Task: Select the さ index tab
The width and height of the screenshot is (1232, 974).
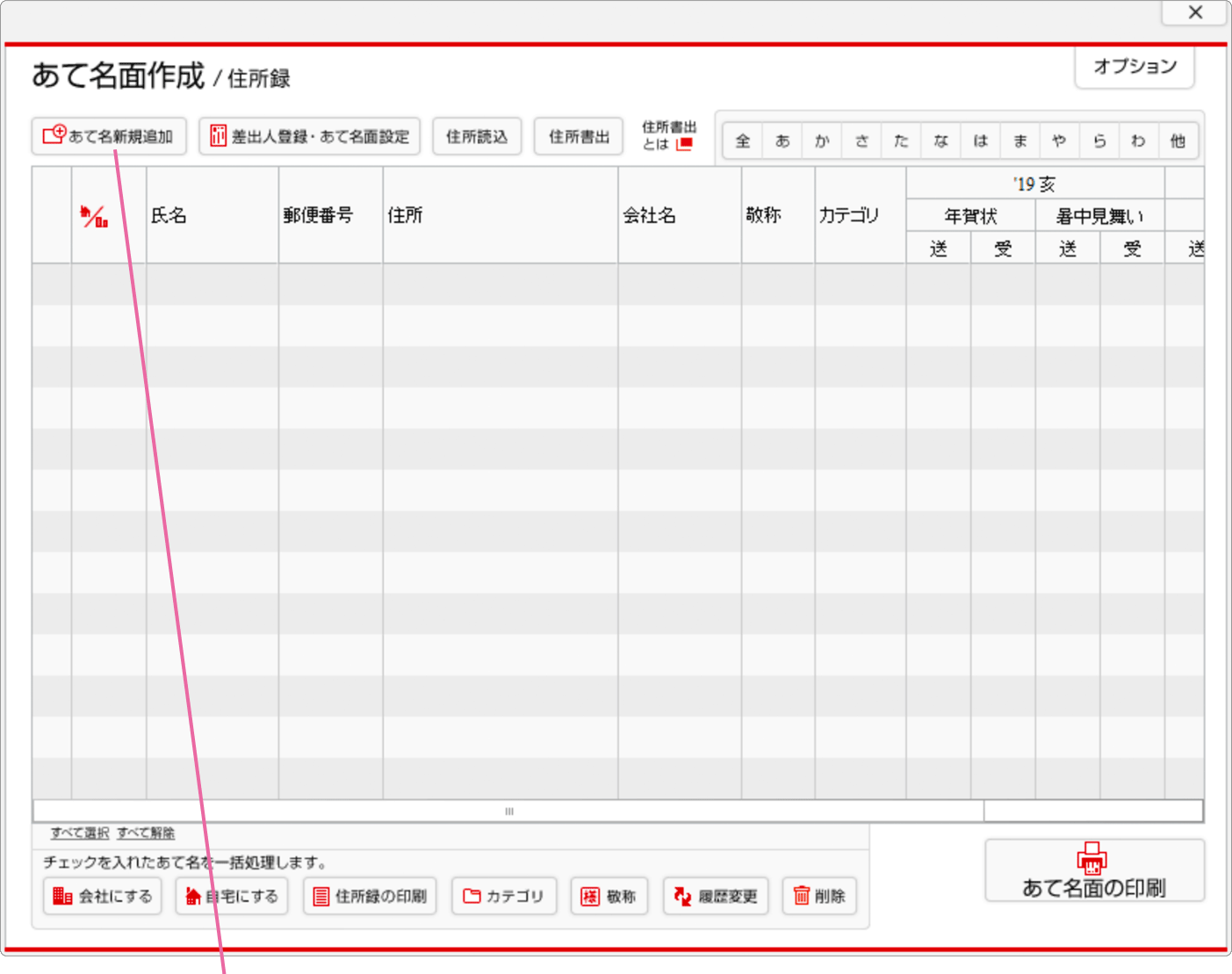Action: click(x=861, y=141)
